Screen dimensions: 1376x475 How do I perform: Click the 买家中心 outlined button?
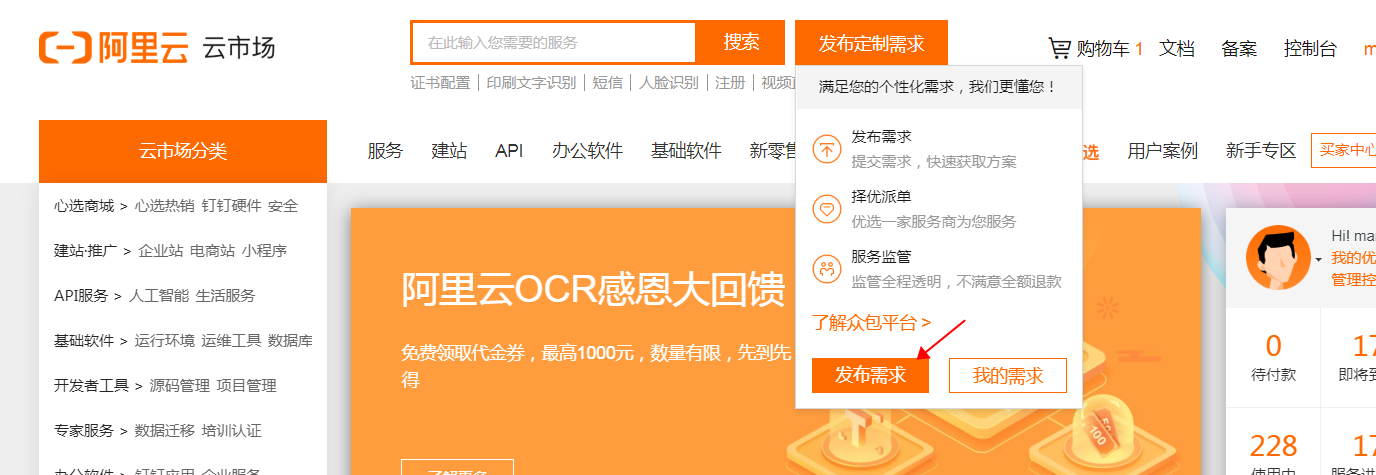coord(1344,151)
